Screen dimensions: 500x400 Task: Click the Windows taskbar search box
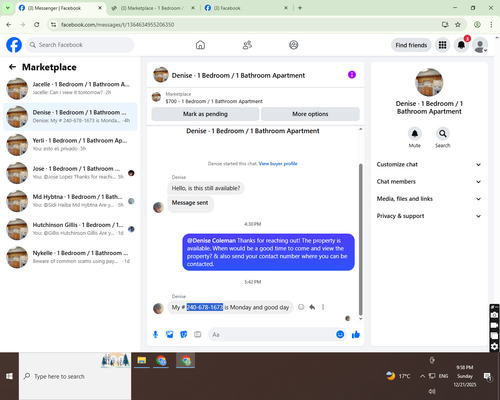75,376
